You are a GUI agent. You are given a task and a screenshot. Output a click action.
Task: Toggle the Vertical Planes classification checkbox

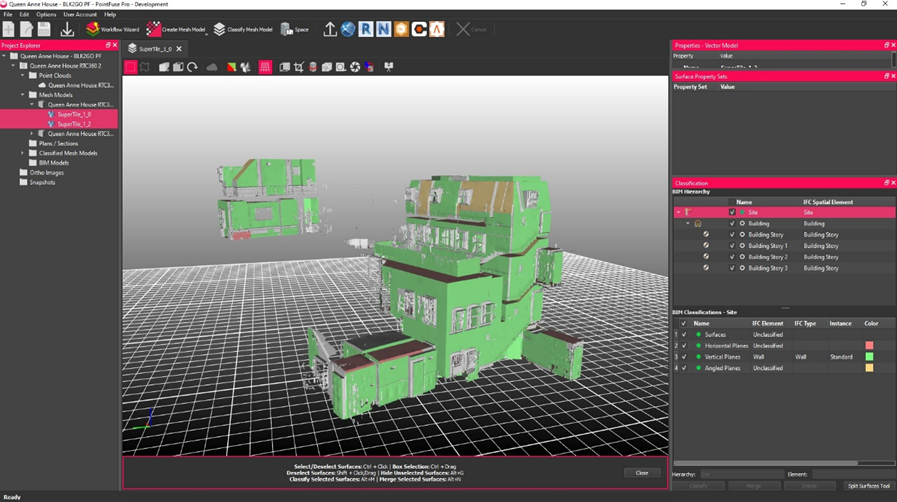[x=684, y=357]
